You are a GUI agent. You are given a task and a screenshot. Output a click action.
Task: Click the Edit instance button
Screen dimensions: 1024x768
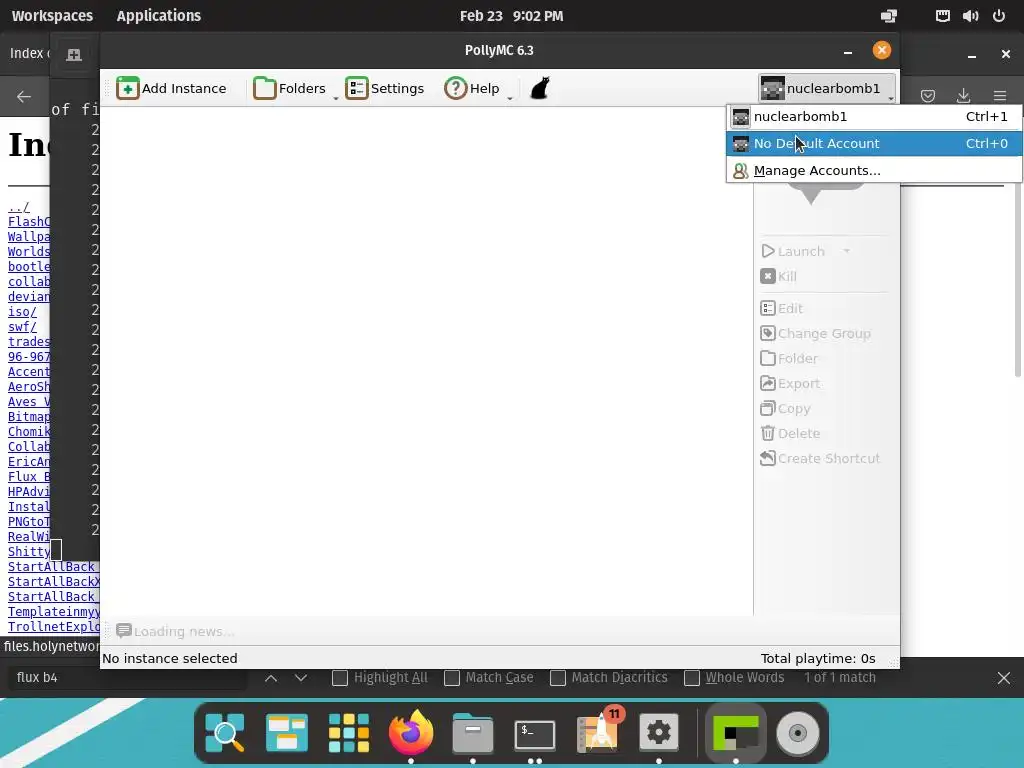pos(782,308)
